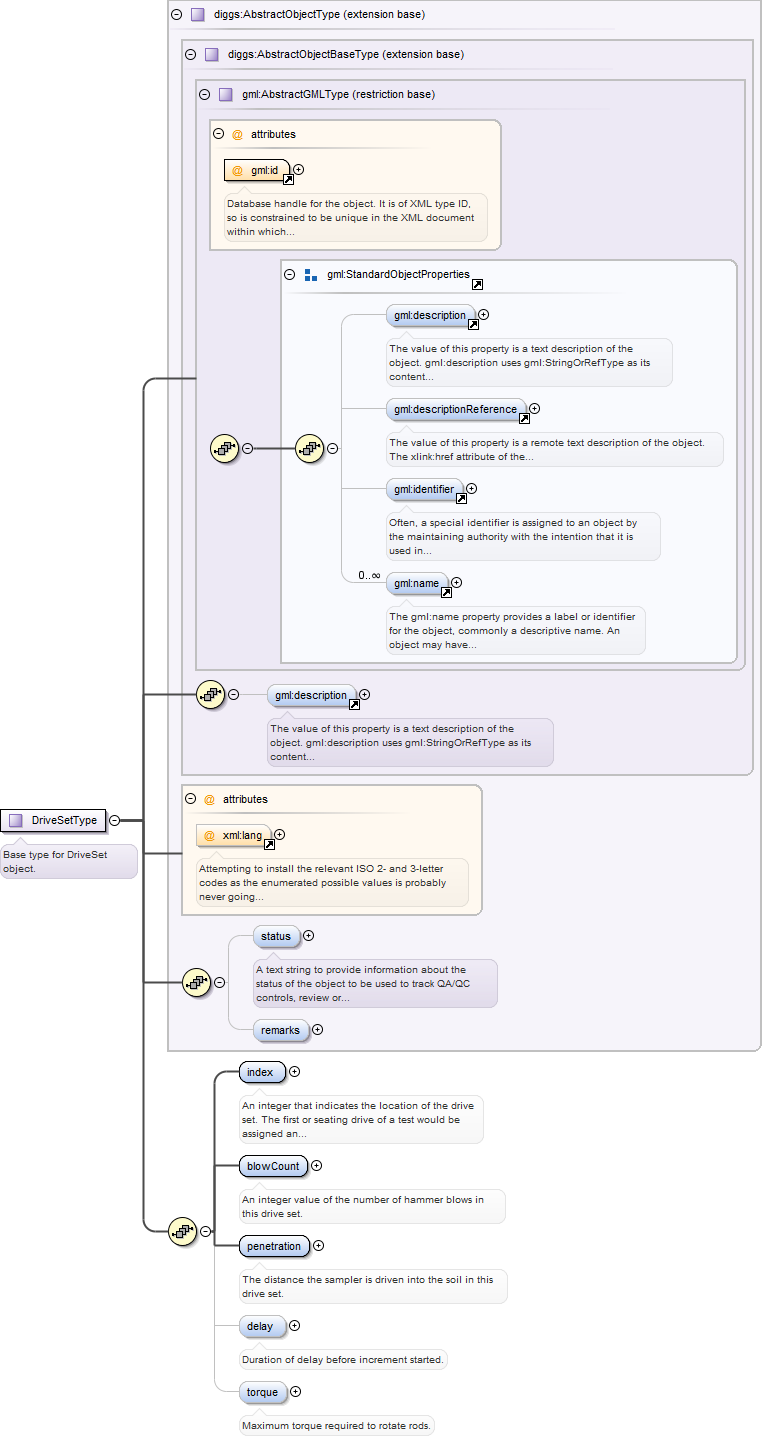Click the sequence compositor icon beside index elements
Screen dimensions: 763x1439
[182, 1232]
